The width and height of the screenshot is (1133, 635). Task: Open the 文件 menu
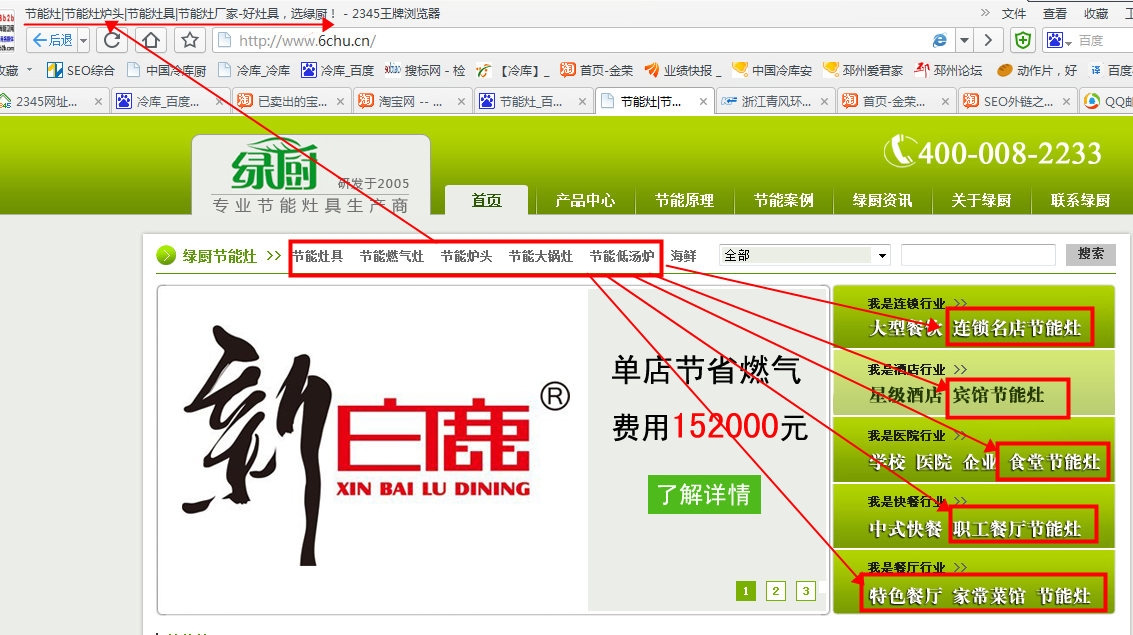(1013, 14)
